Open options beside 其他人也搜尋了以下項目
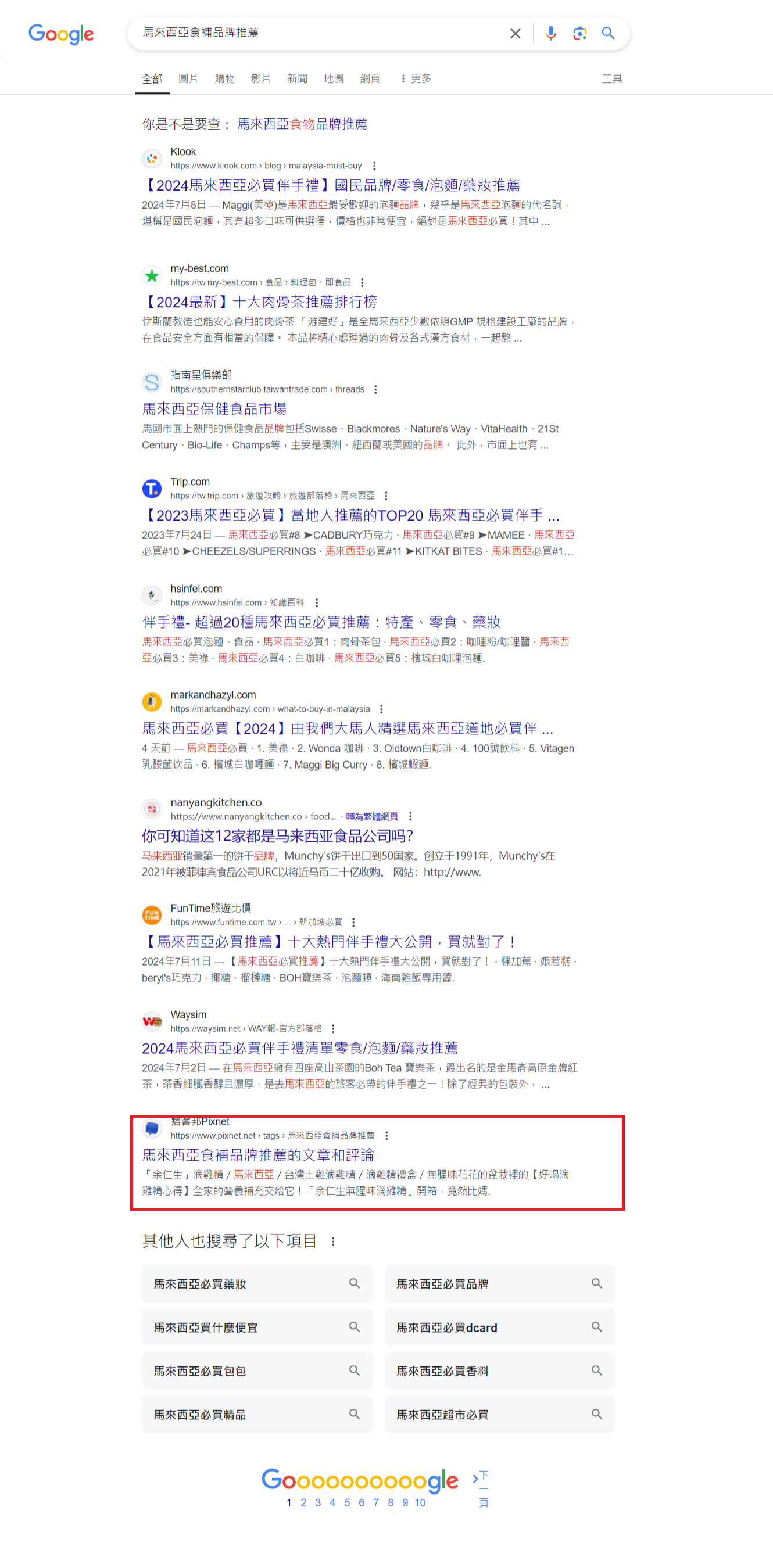Screen dimensions: 773x1568 332,1242
